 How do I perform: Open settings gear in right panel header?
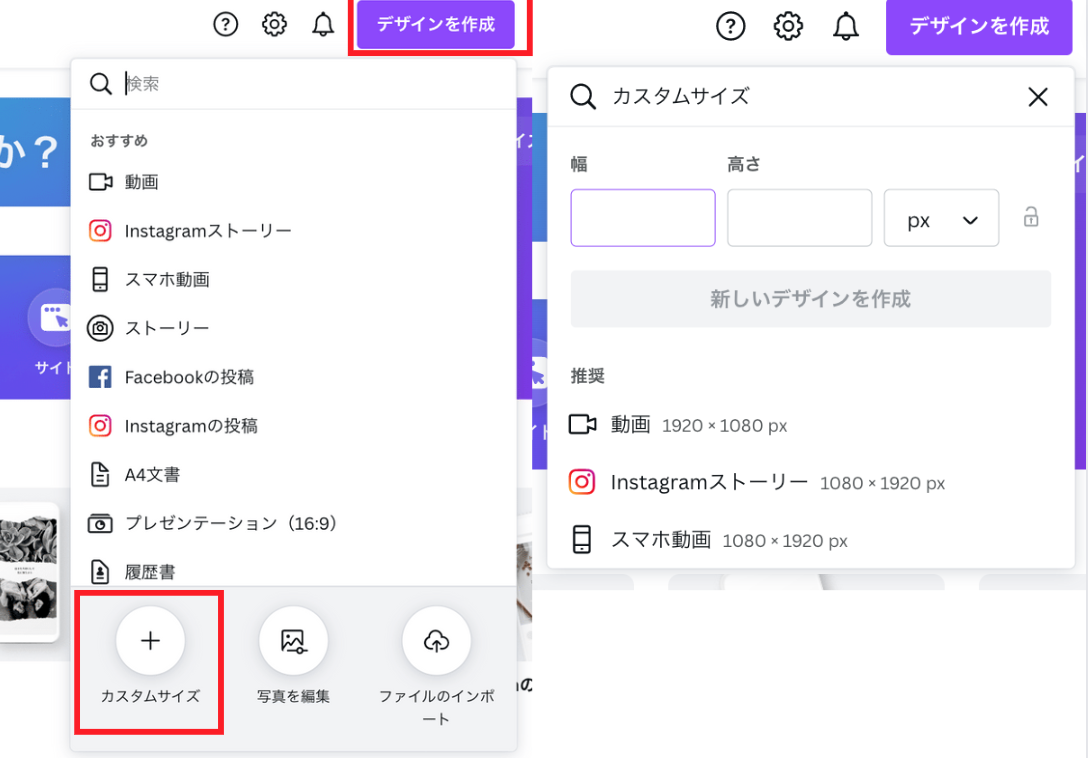[x=788, y=26]
